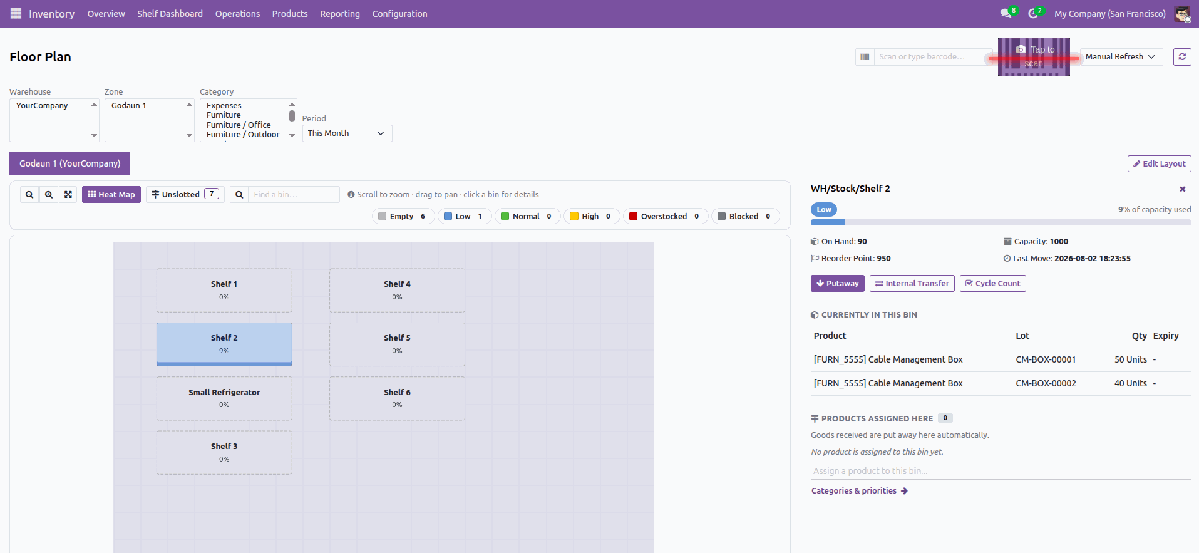Click the barcode icon beside scan field

click(864, 57)
